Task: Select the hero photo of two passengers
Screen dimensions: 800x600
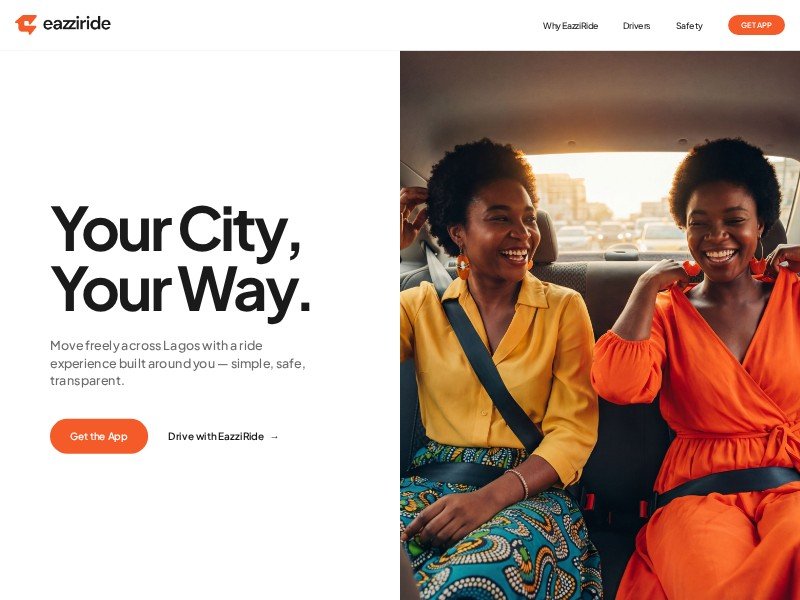Action: point(600,326)
